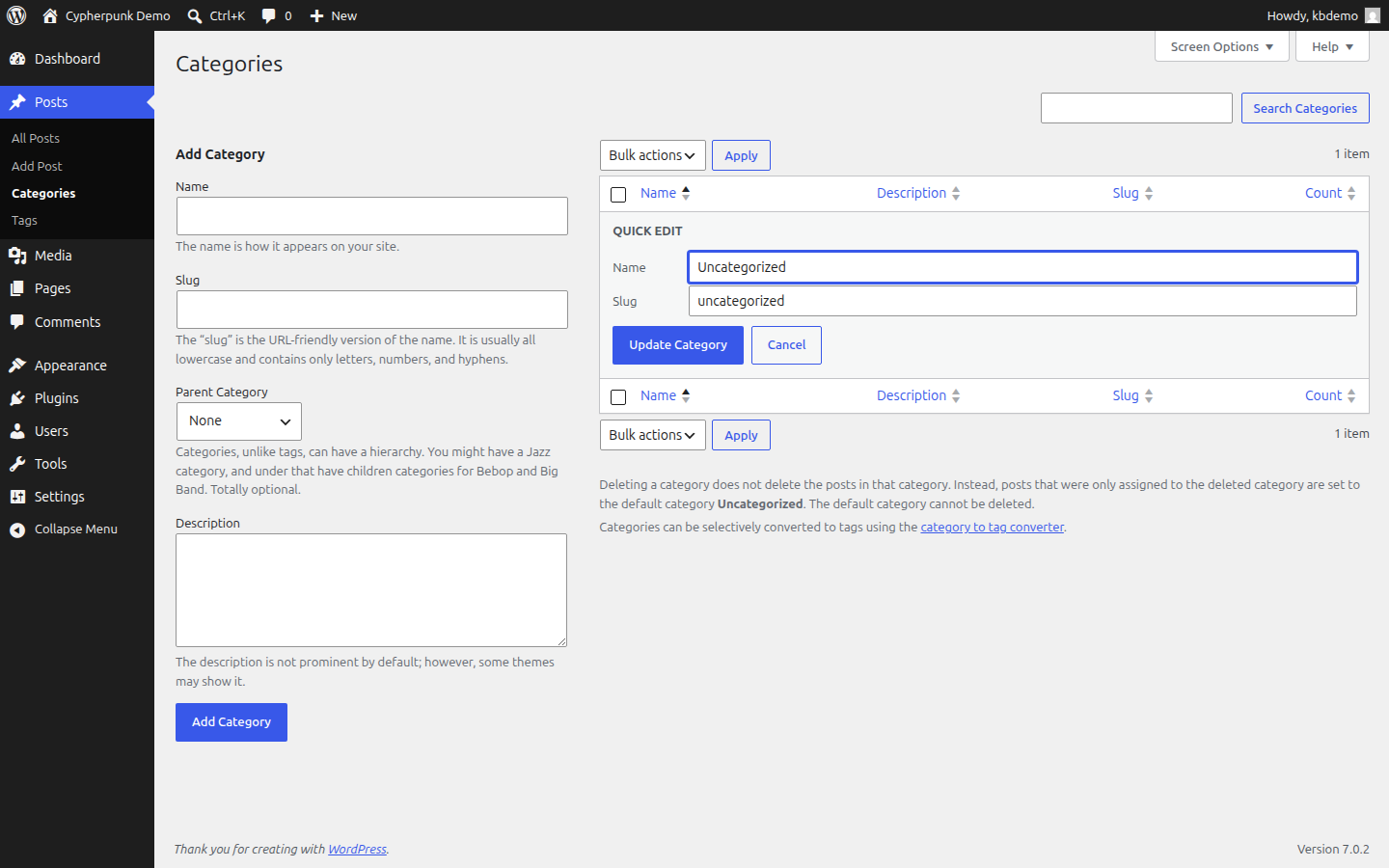Click sort arrows beside top Count column
This screenshot has width=1389, height=868.
tap(1351, 193)
